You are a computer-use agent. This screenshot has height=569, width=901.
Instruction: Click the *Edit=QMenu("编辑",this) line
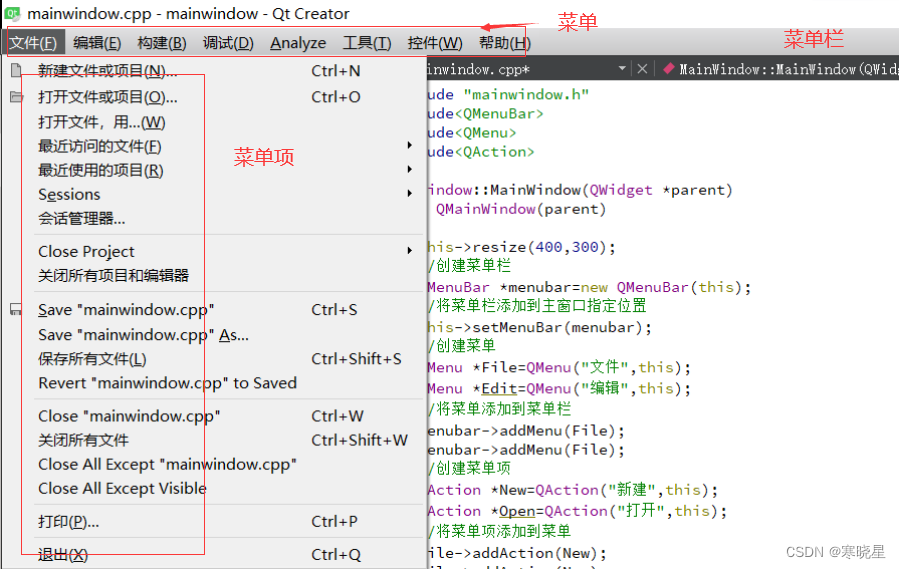coord(559,389)
